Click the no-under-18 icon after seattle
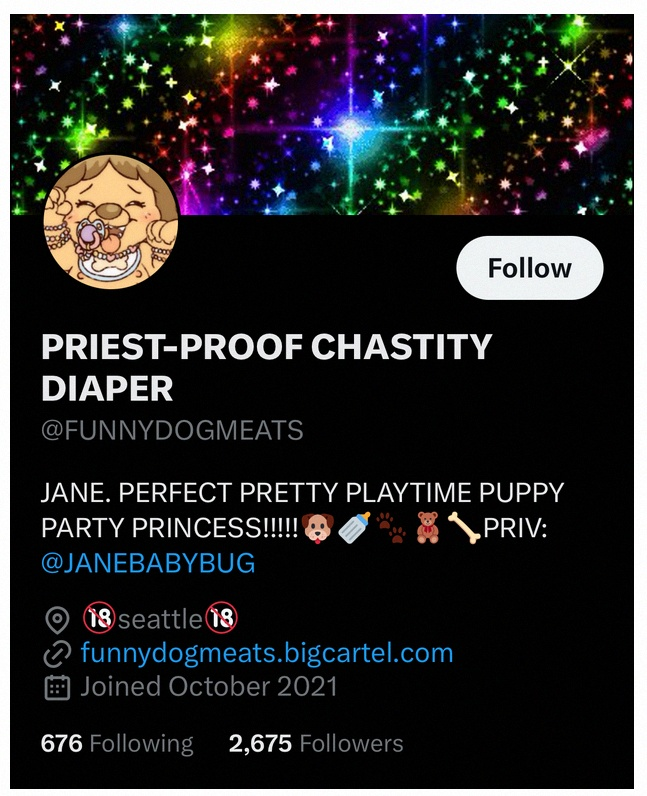 coord(221,617)
